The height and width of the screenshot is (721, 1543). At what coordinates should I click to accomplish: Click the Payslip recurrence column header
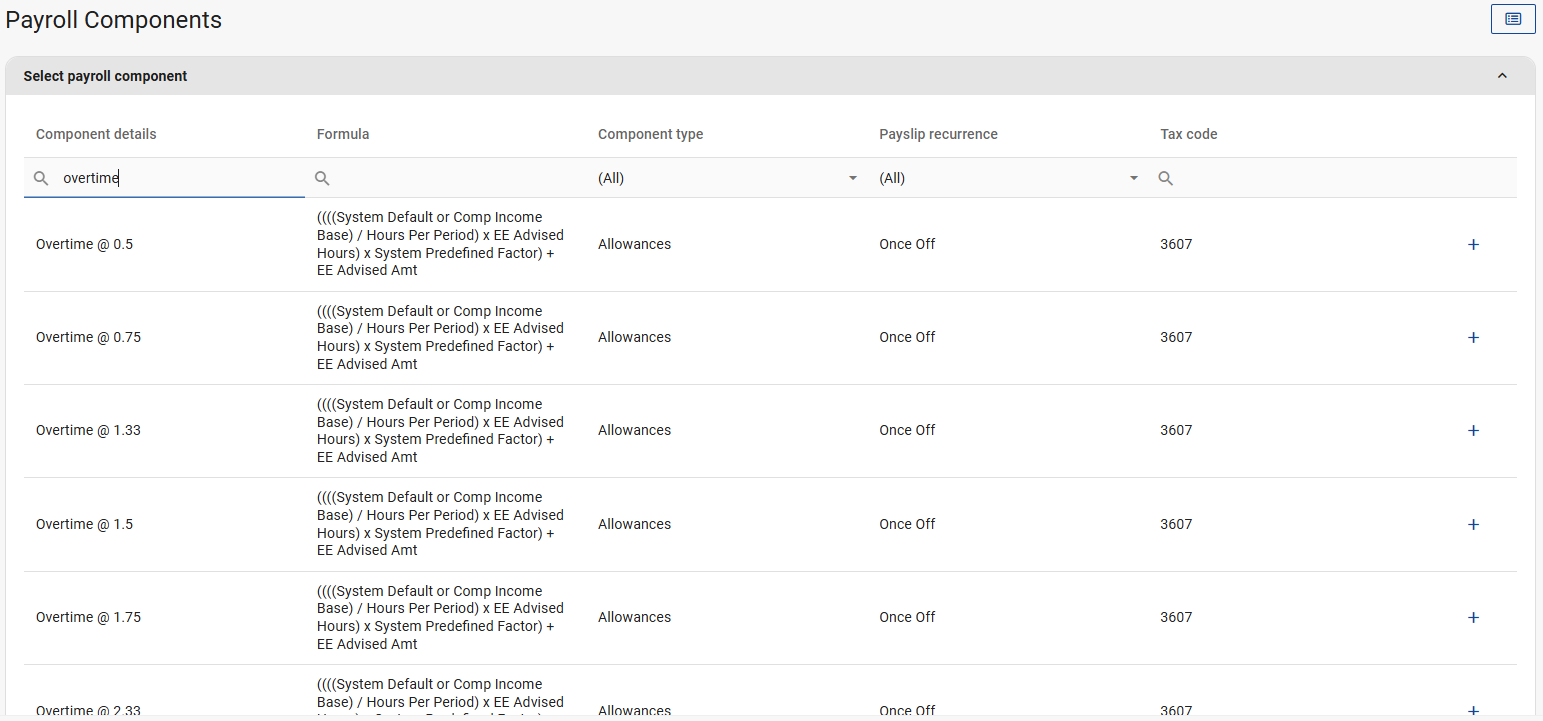938,134
